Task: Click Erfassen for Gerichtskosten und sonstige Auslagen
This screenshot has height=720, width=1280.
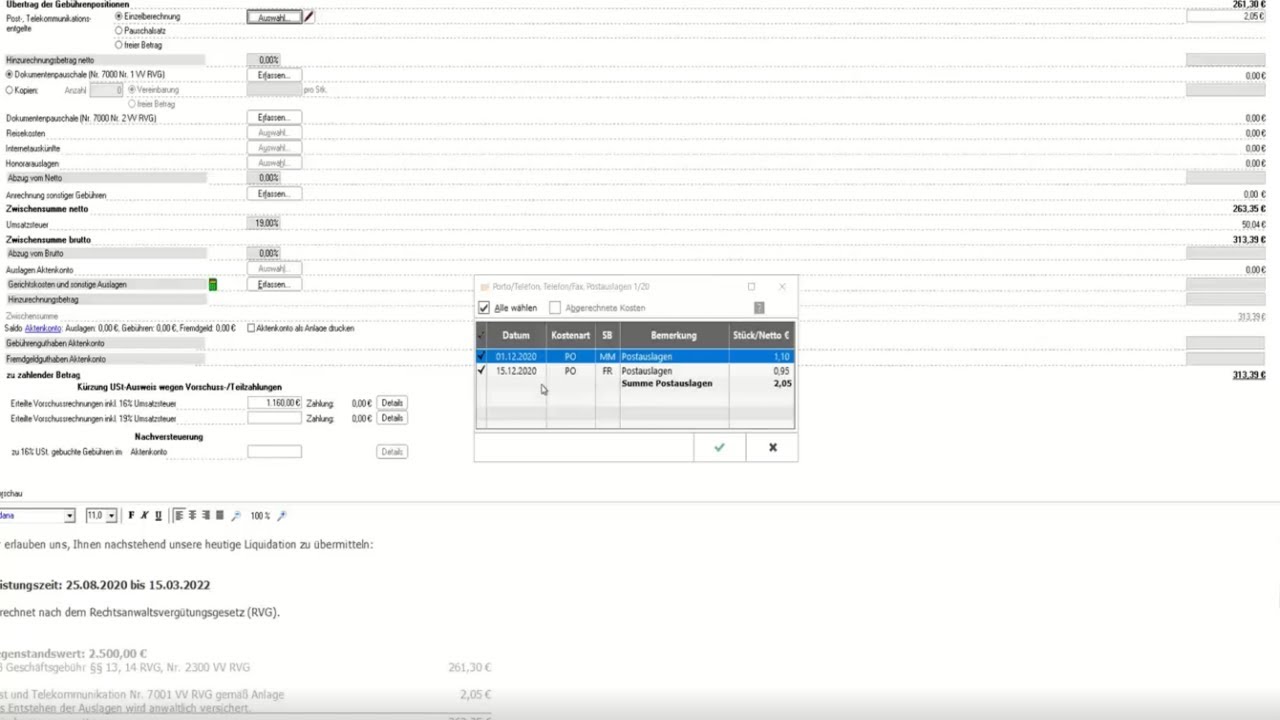Action: click(x=274, y=285)
